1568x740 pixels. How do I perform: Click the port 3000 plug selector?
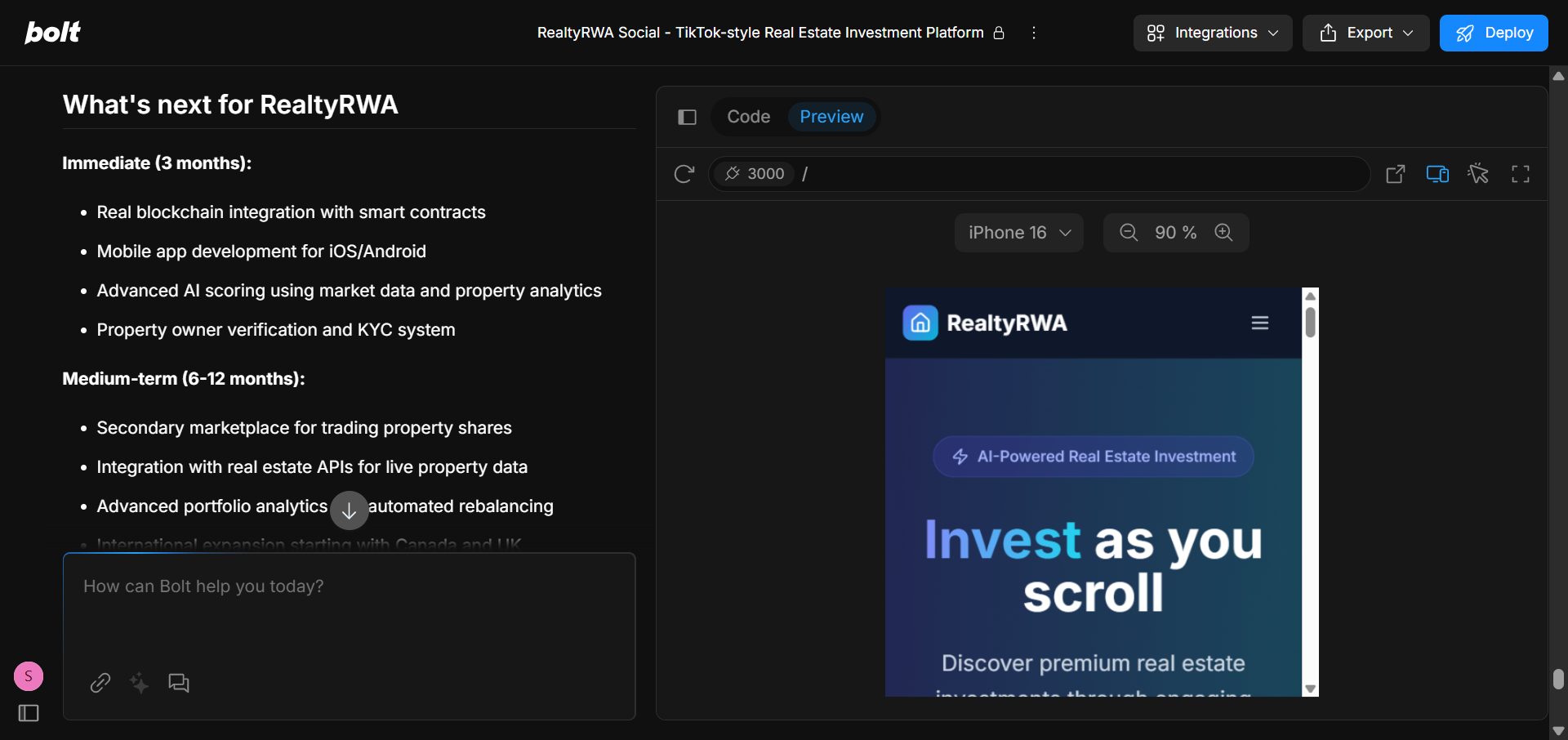[755, 174]
